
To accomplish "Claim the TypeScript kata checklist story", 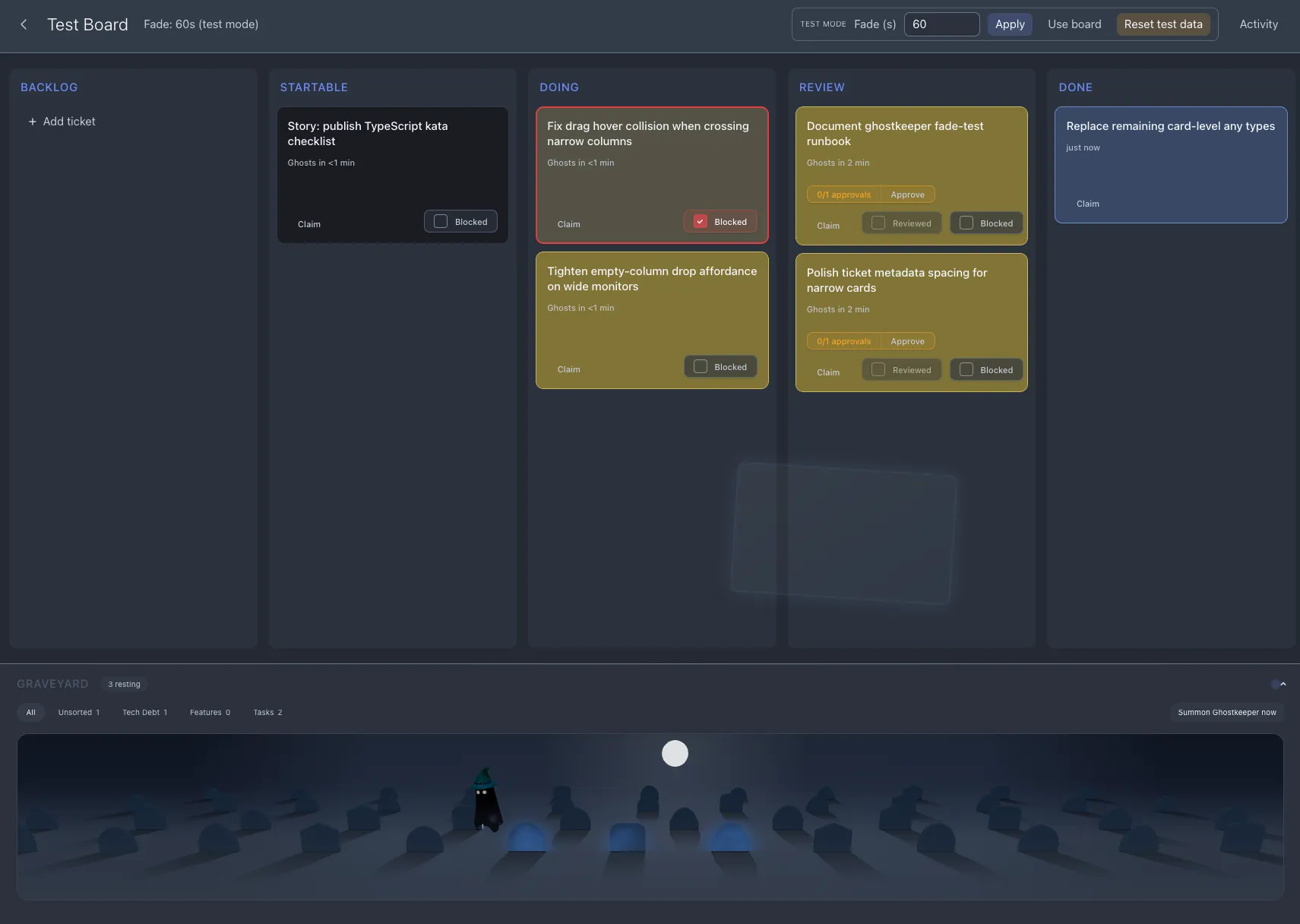I will coord(308,224).
